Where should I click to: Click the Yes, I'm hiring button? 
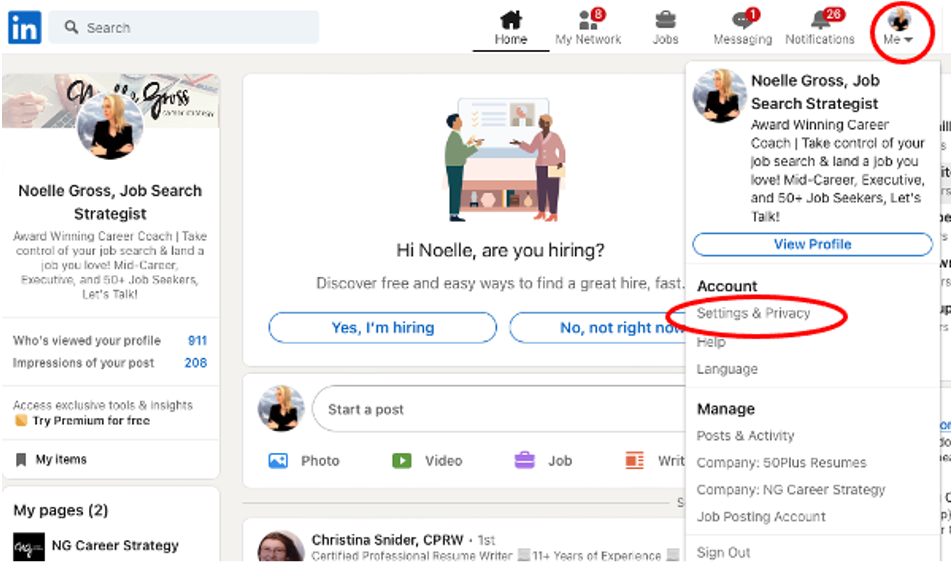click(382, 328)
